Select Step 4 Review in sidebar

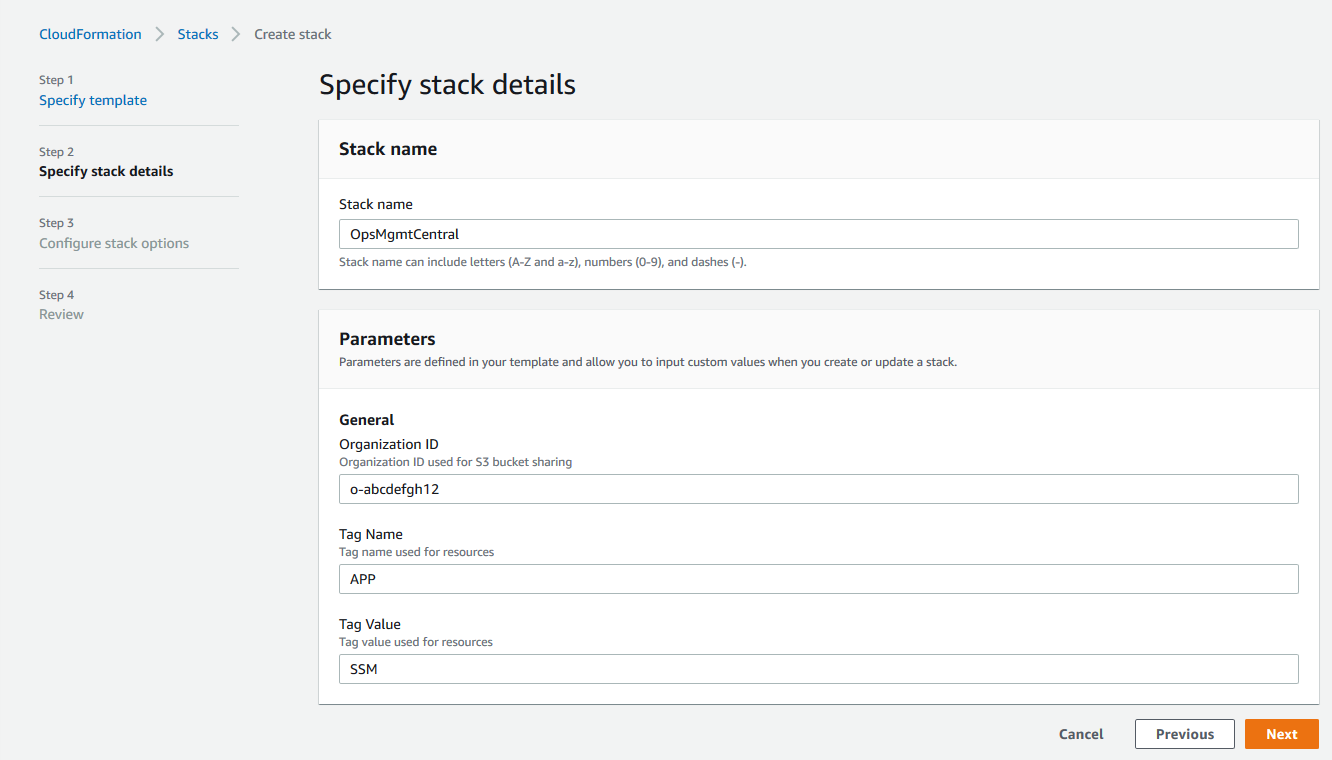61,314
